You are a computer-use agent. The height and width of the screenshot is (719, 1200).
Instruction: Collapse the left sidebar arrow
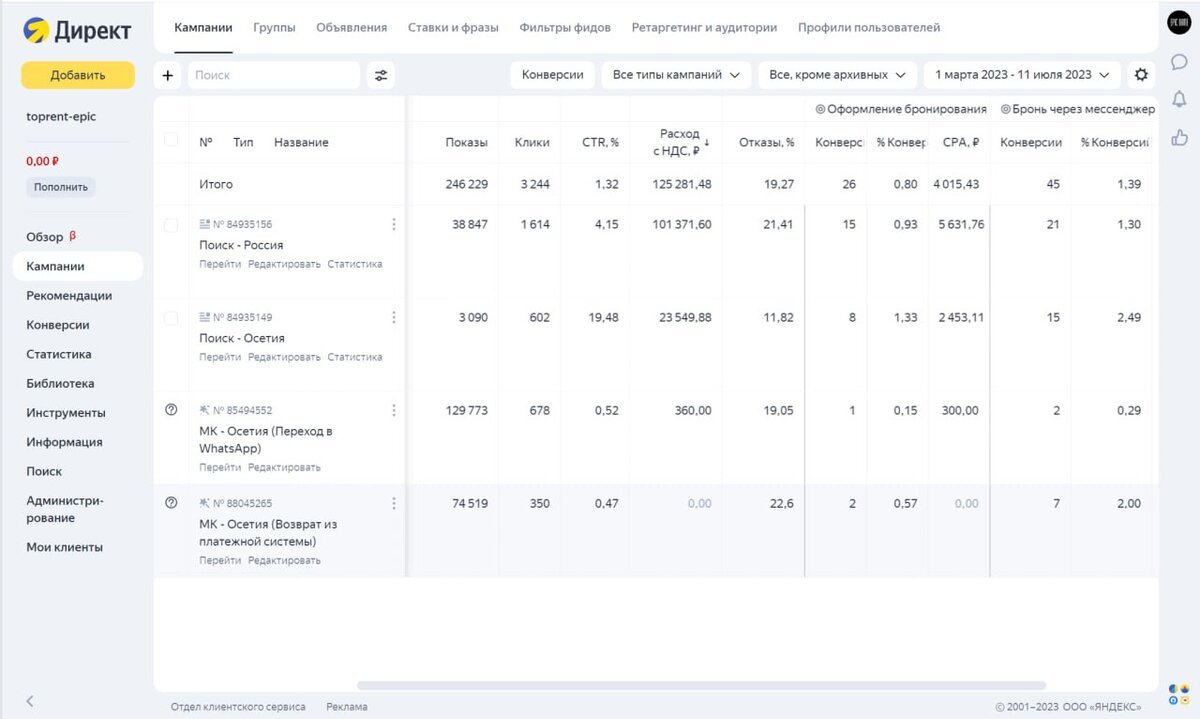tap(30, 701)
